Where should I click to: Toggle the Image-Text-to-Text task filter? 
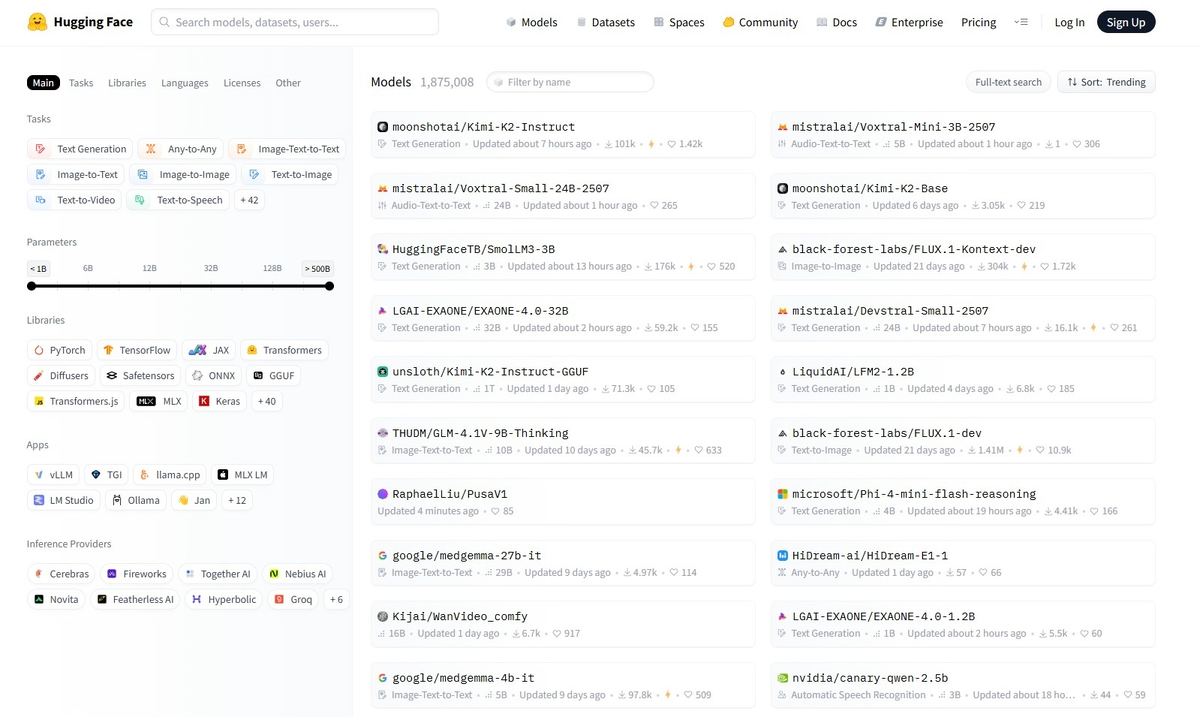[x=287, y=149]
